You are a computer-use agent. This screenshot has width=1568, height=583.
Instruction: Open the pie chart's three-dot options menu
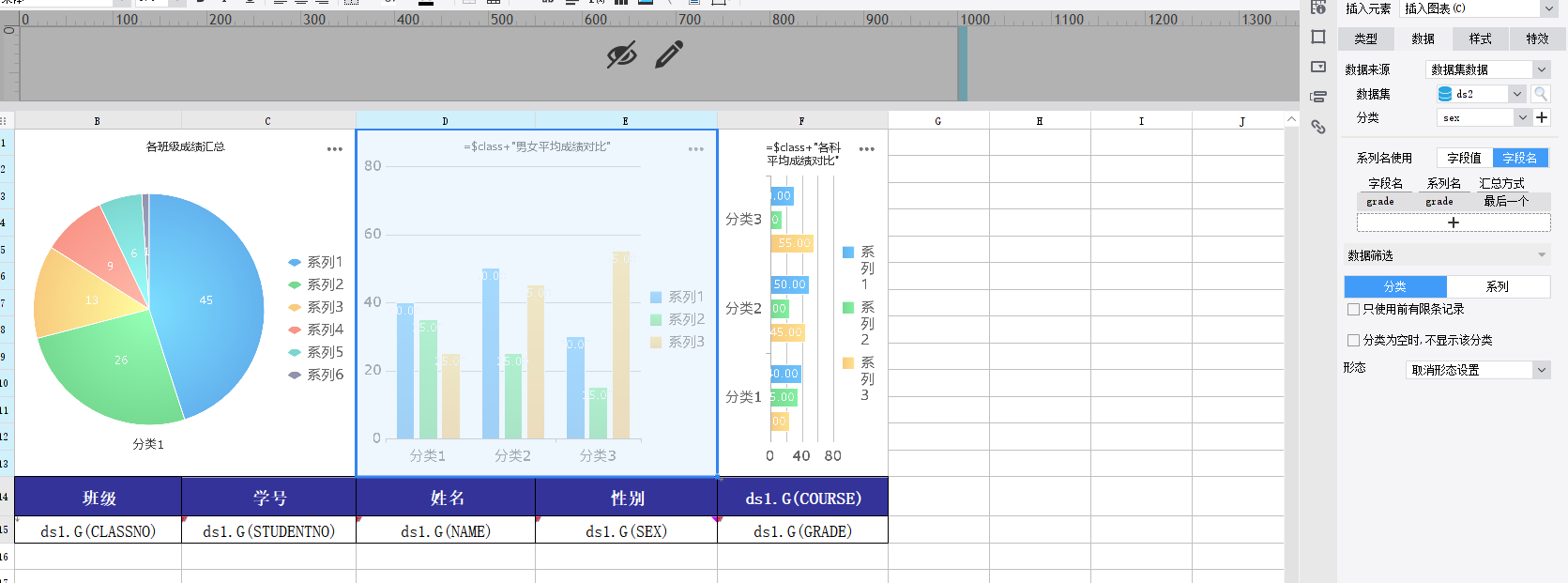334,149
